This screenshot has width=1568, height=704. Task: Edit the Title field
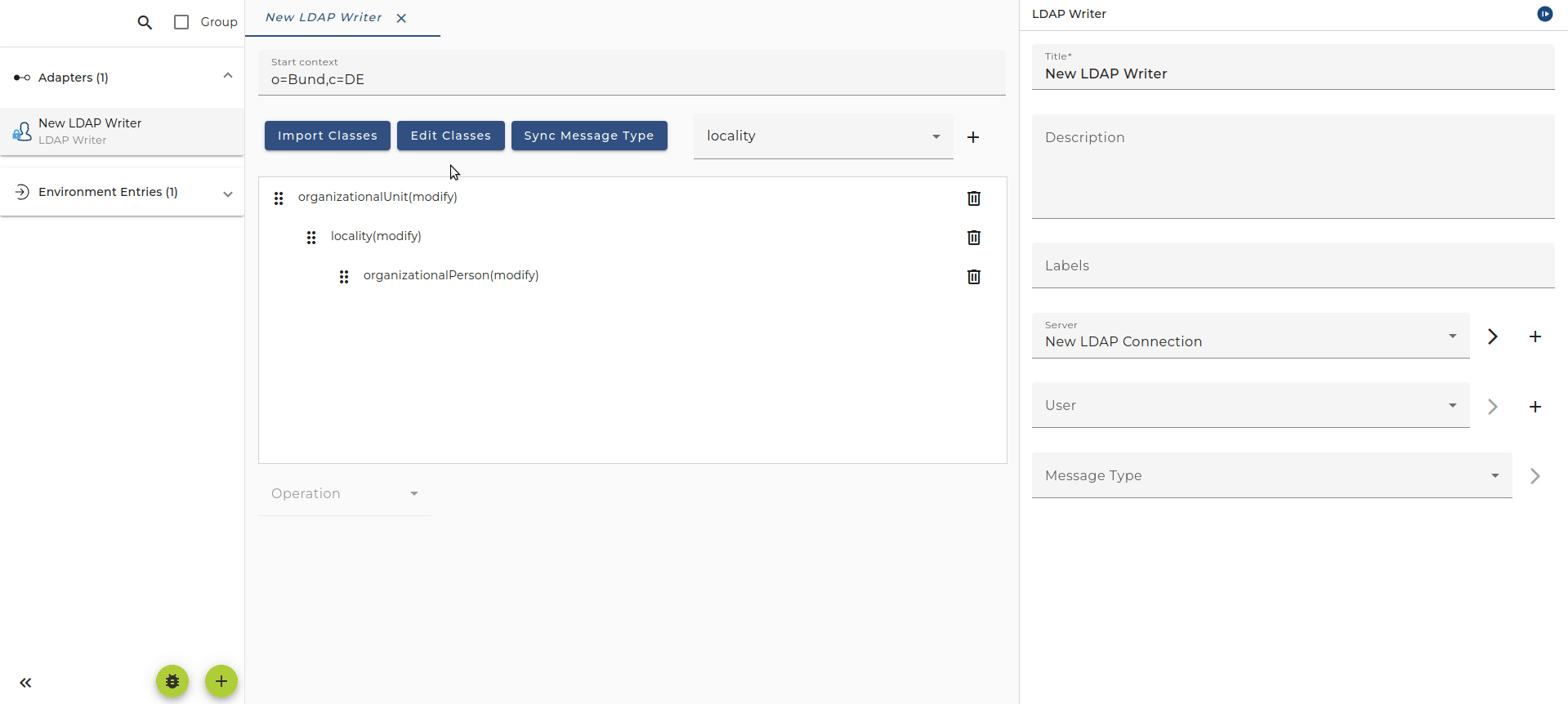tap(1293, 67)
